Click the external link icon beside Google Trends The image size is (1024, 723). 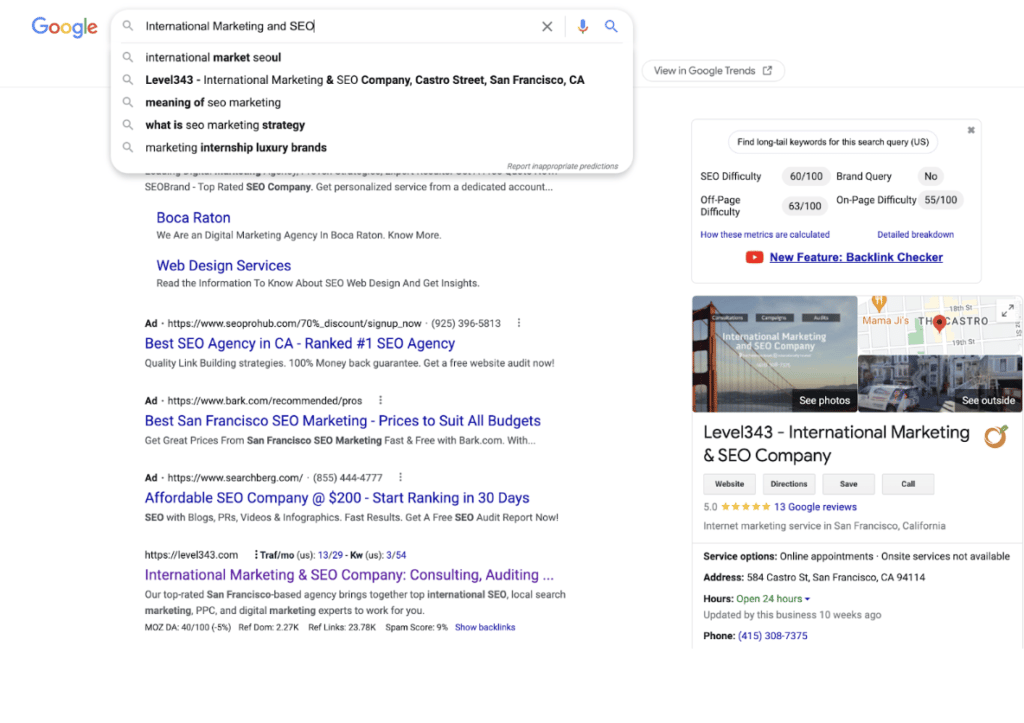[x=767, y=71]
